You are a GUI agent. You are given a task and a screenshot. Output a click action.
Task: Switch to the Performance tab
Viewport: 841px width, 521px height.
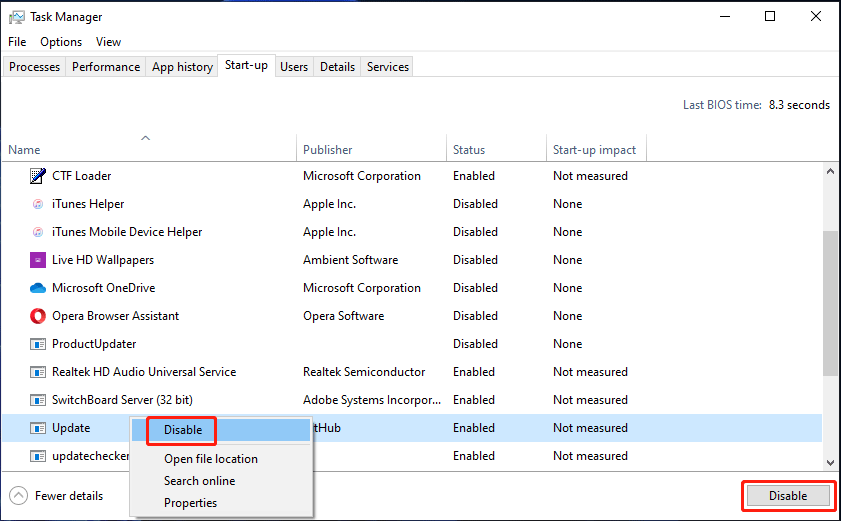tap(106, 67)
